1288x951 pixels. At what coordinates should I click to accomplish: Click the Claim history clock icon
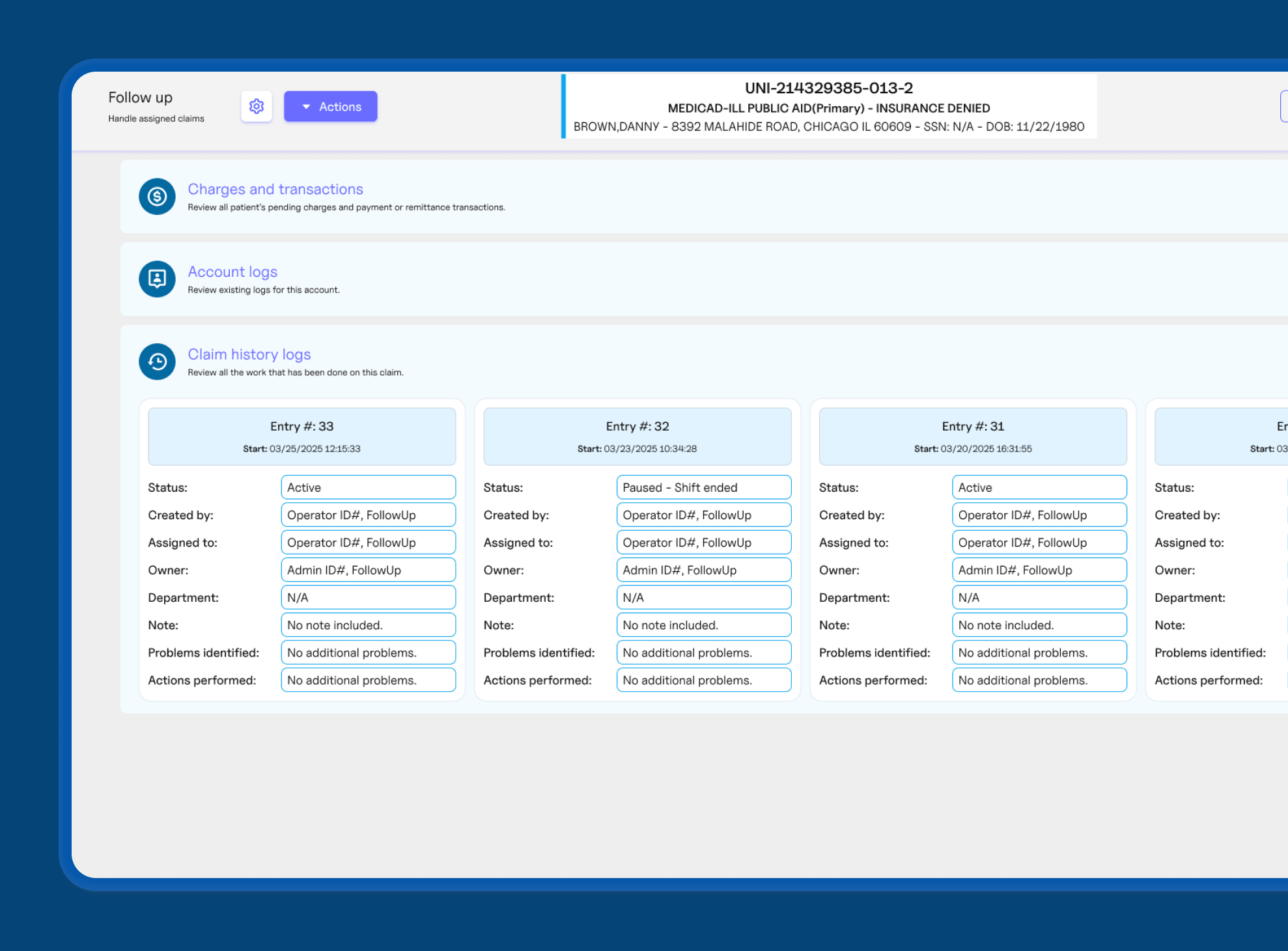pos(157,362)
